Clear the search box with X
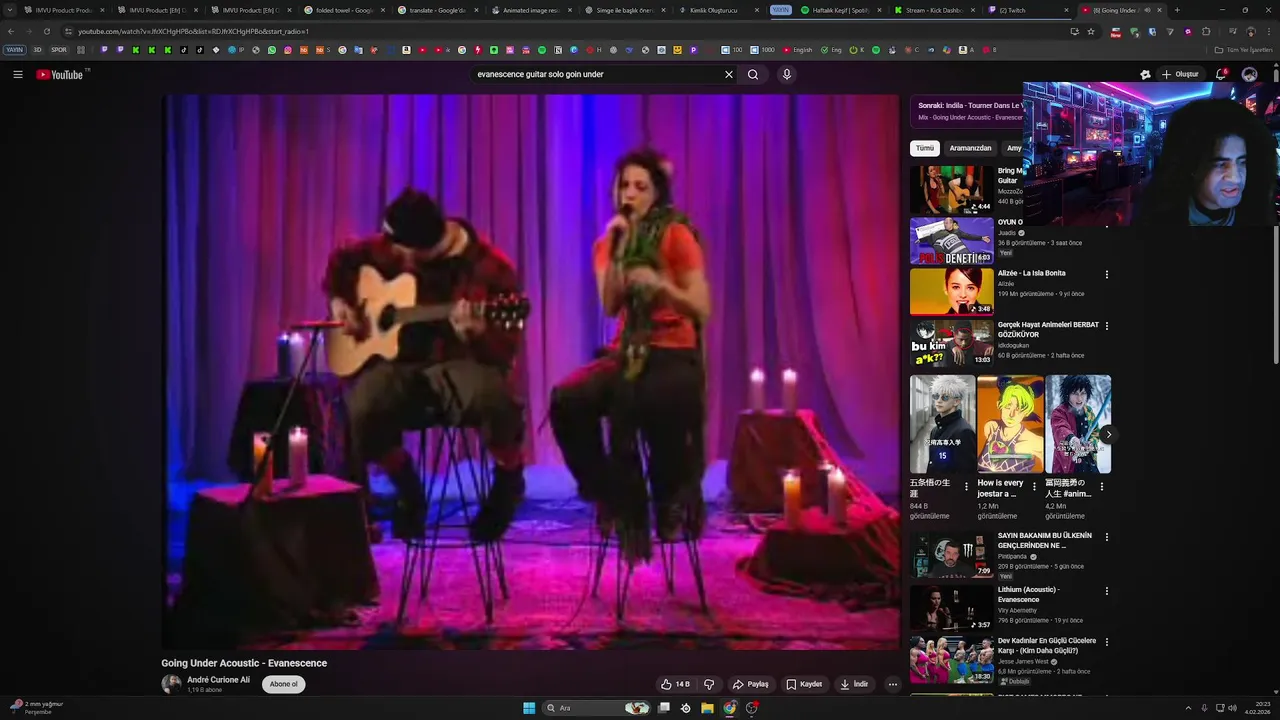This screenshot has width=1280, height=720. [729, 74]
